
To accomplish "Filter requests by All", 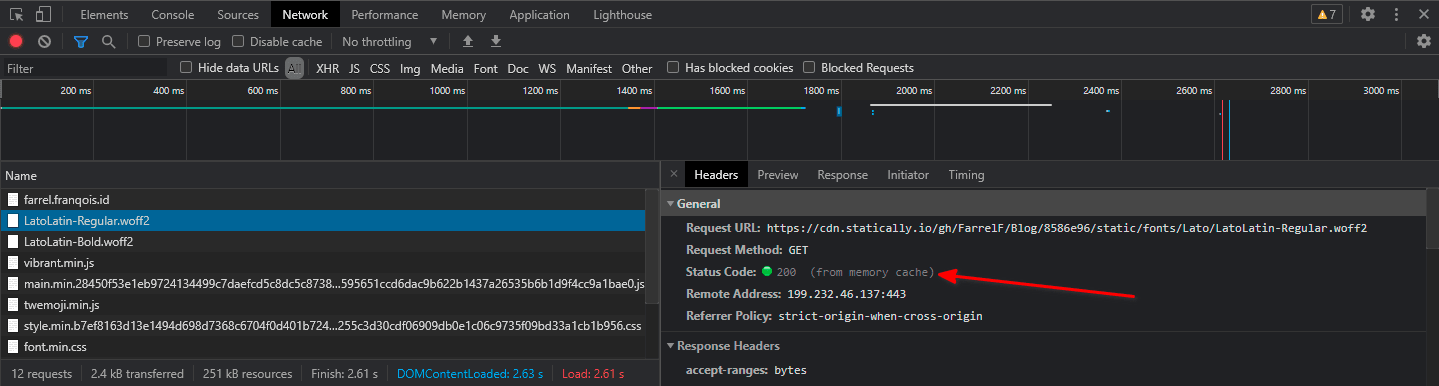I will tap(294, 68).
